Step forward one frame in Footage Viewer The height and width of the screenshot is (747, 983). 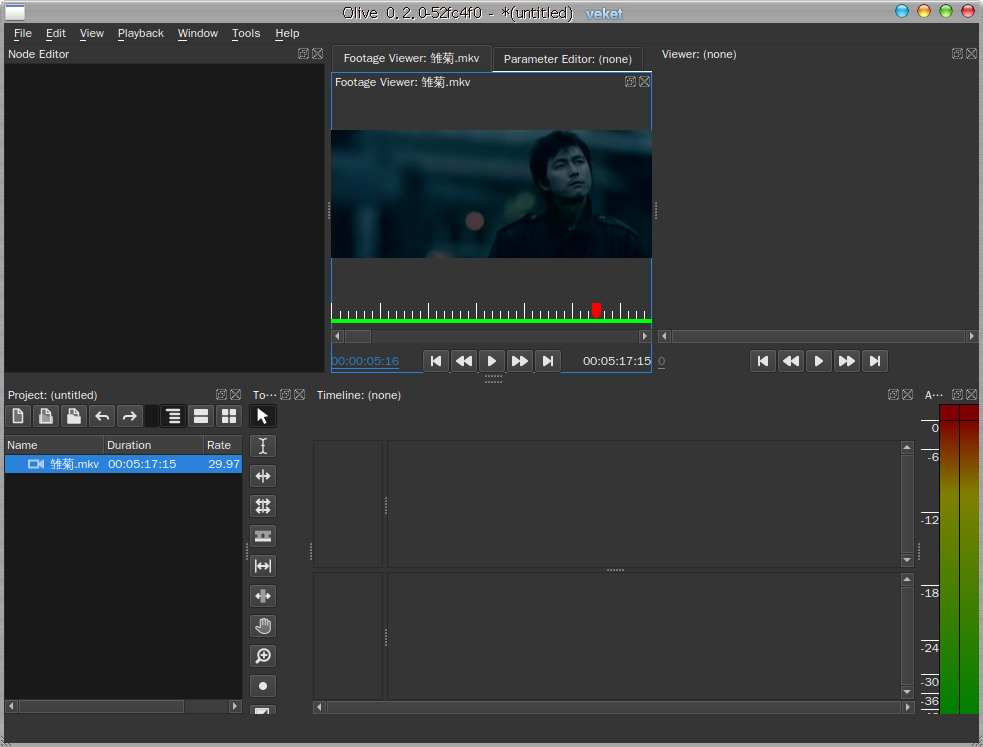point(520,361)
